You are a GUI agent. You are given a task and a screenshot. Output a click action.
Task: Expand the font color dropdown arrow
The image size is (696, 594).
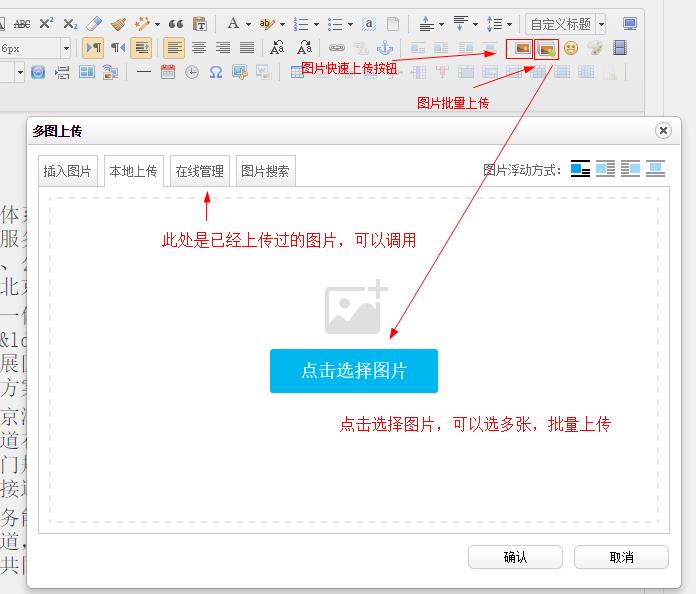click(x=246, y=23)
